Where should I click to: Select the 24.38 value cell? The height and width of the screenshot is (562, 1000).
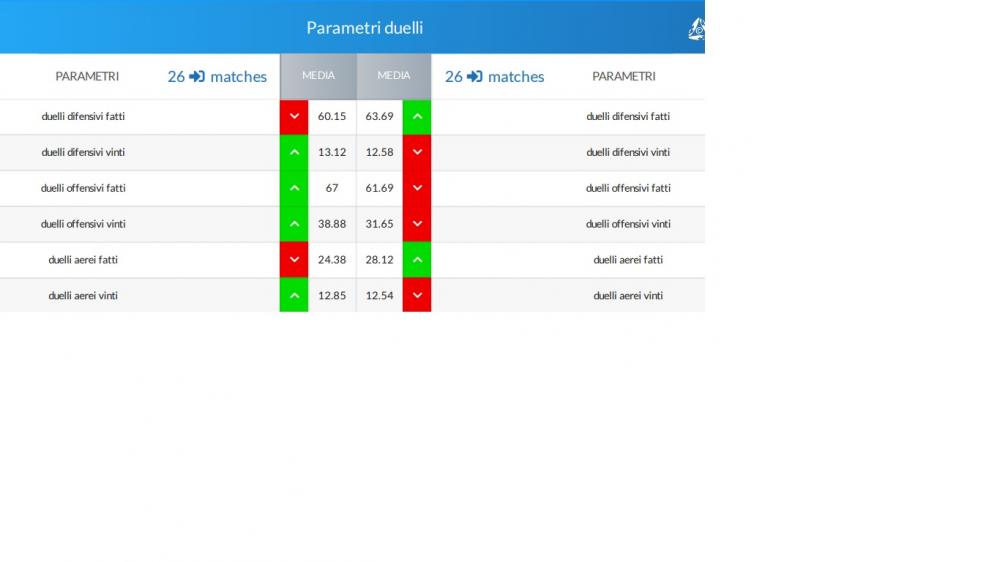pos(332,260)
